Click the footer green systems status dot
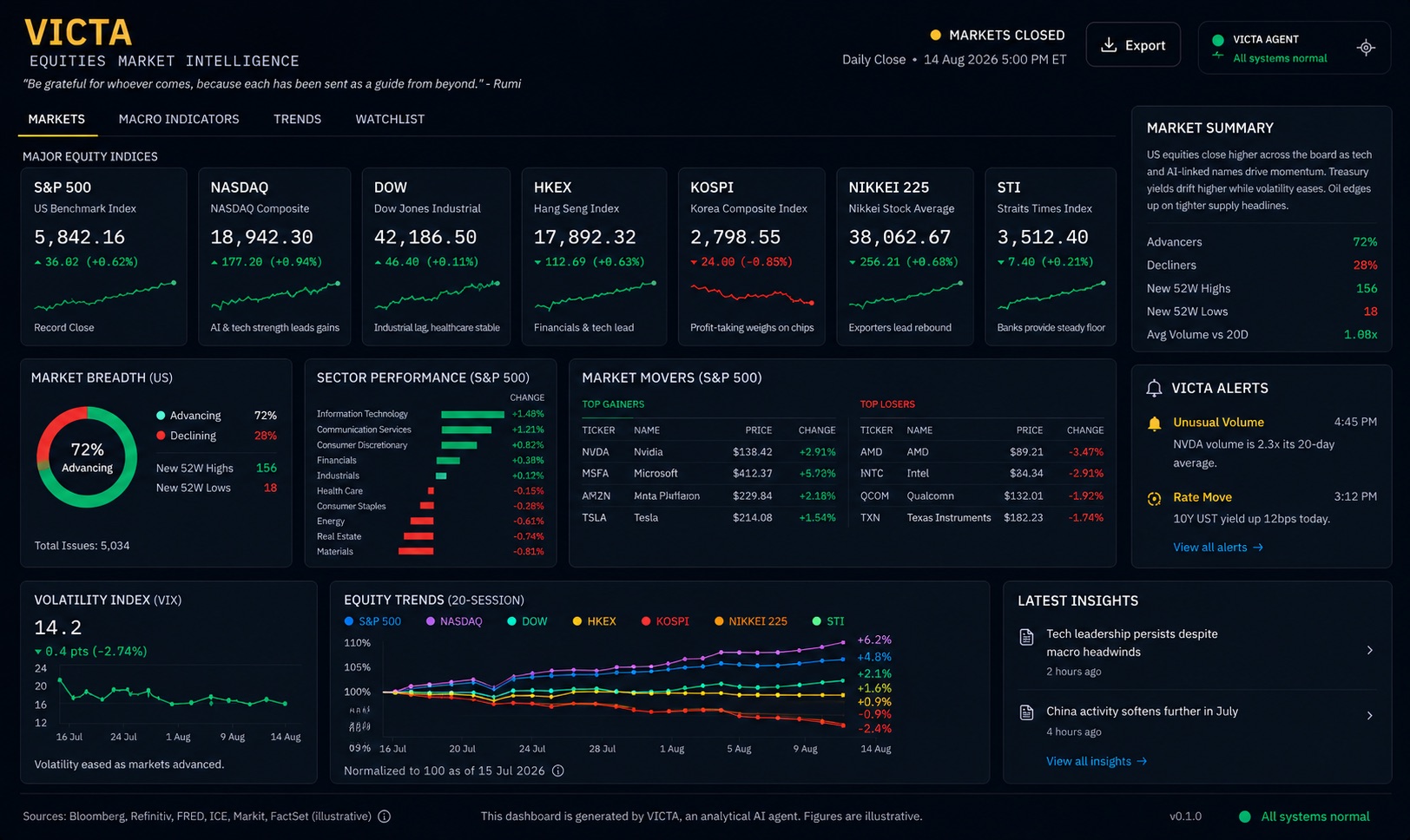This screenshot has width=1410, height=840. 1244,817
